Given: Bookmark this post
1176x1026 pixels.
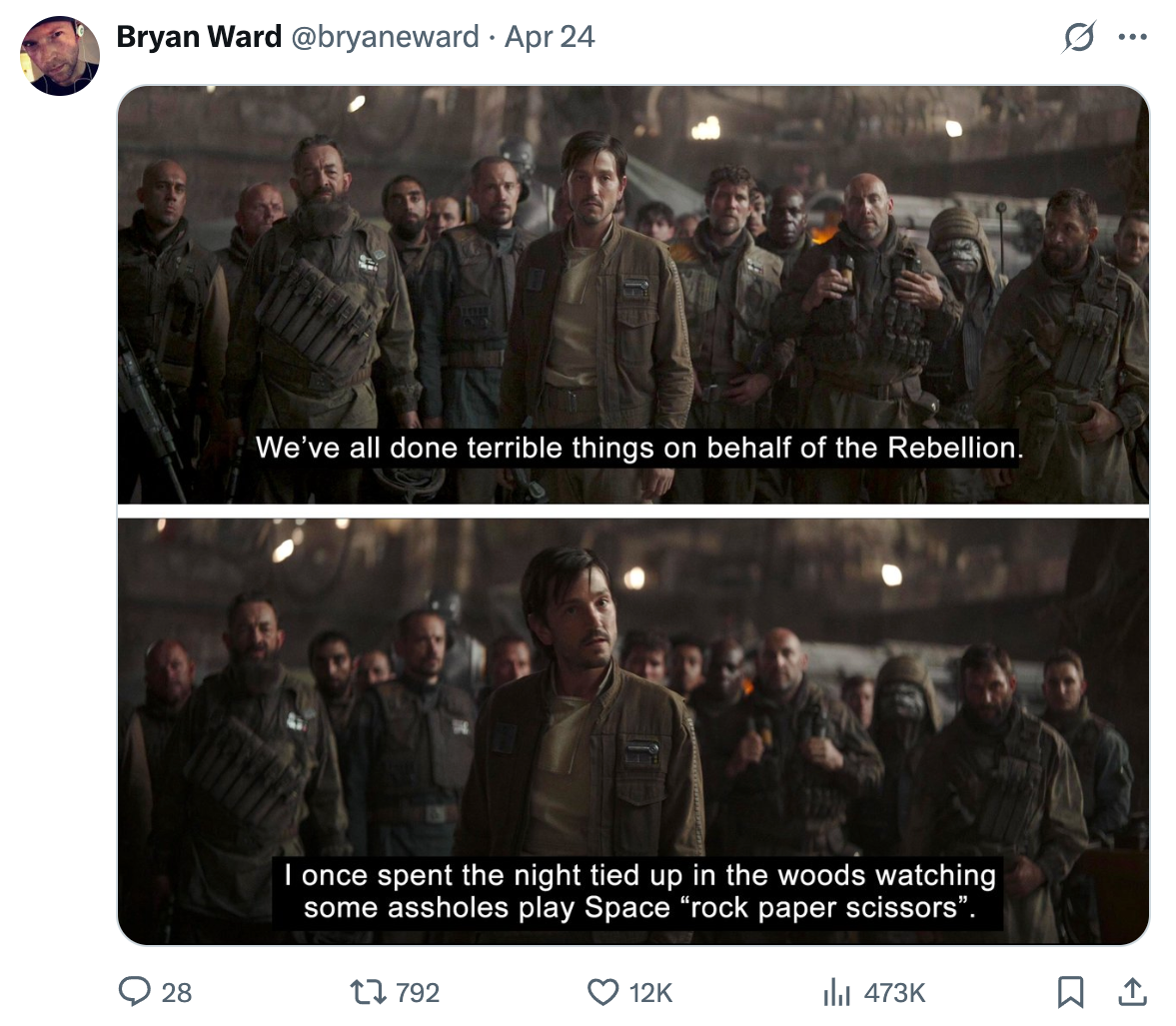Looking at the screenshot, I should (1069, 992).
